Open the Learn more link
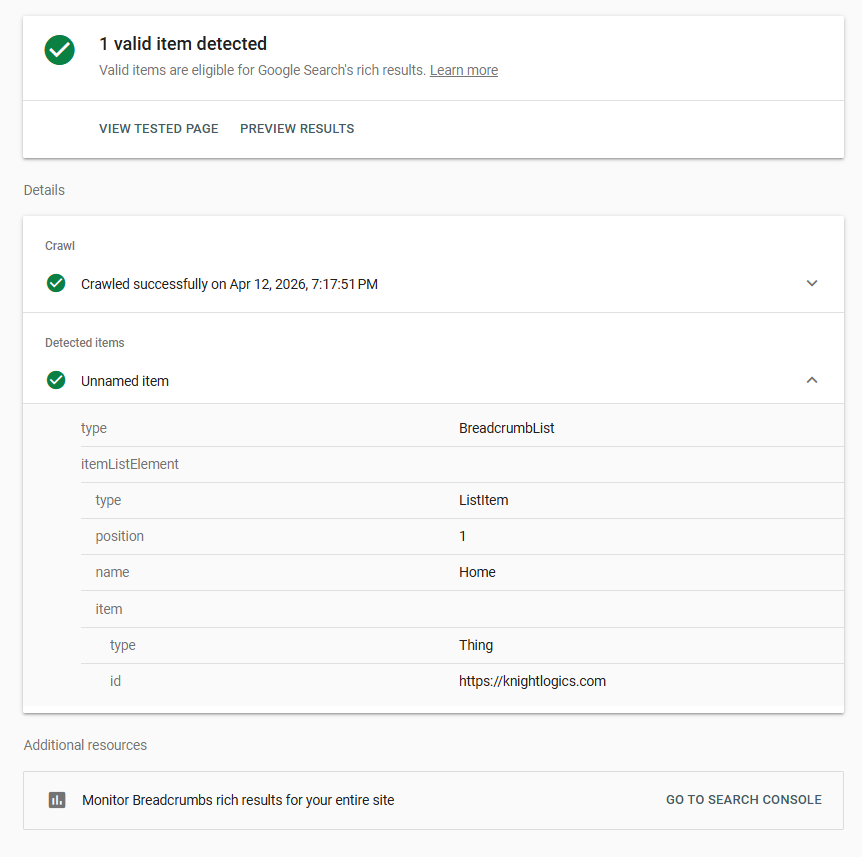 point(463,70)
